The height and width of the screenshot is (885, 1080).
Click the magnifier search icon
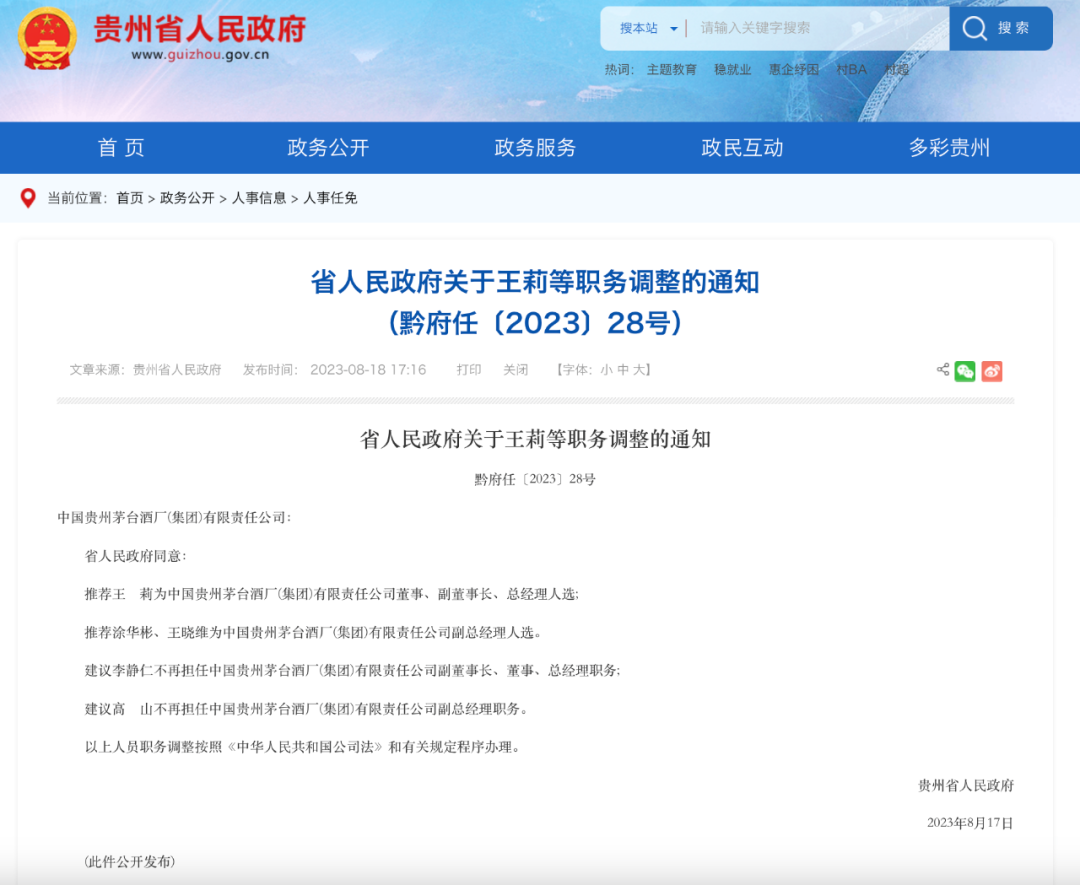pyautogui.click(x=975, y=28)
